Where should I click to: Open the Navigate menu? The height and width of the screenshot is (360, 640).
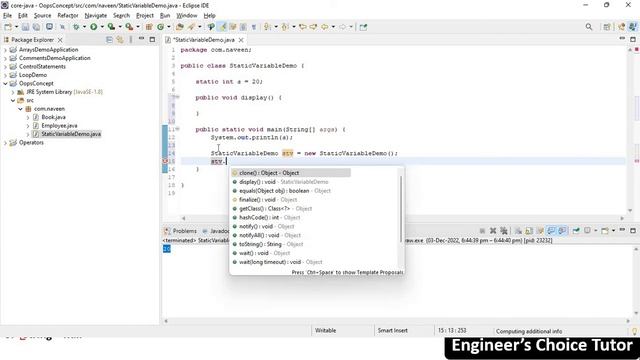96,16
